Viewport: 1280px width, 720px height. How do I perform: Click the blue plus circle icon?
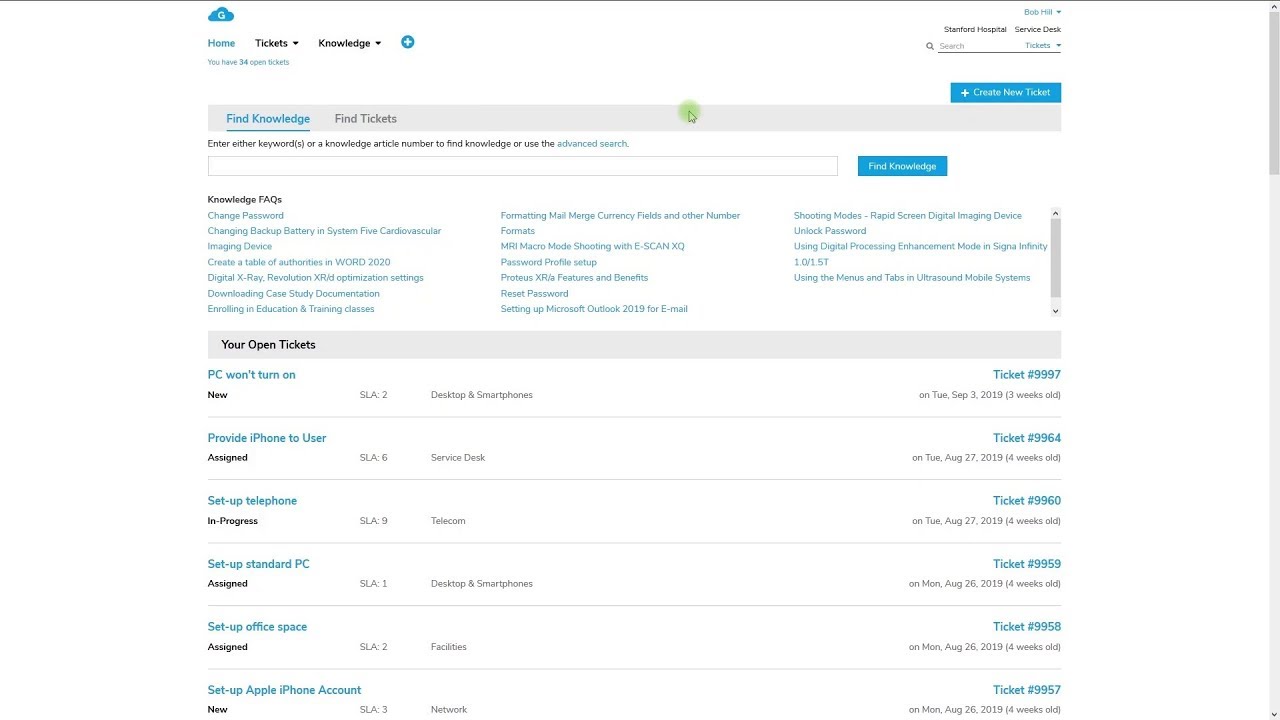tap(407, 42)
